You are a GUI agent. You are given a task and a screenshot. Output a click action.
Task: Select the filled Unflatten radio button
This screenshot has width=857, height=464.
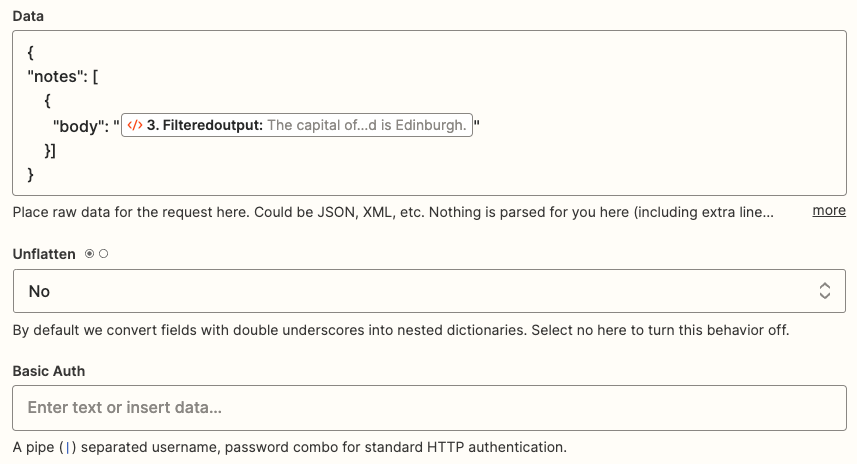(x=90, y=254)
